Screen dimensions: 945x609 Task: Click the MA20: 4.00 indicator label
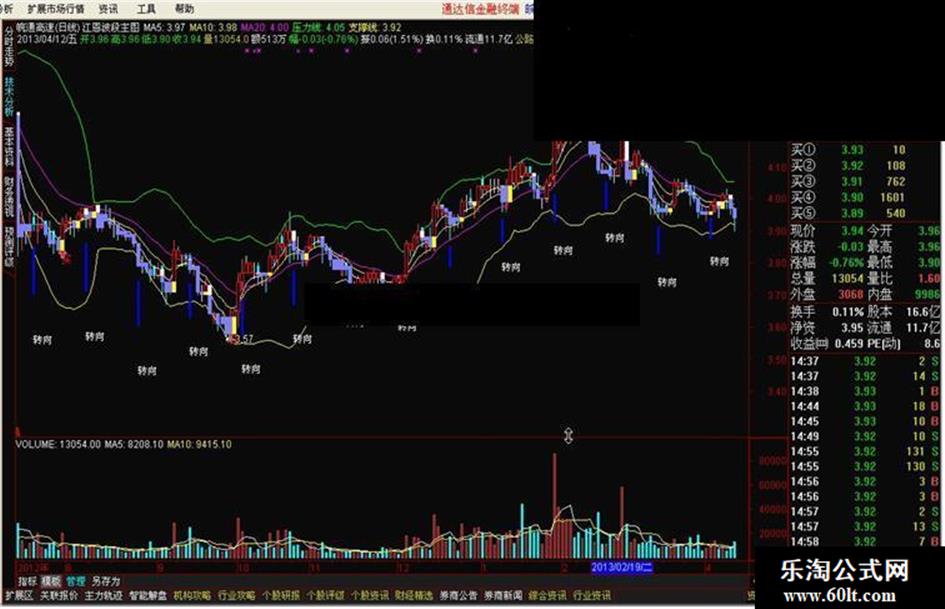[x=265, y=27]
